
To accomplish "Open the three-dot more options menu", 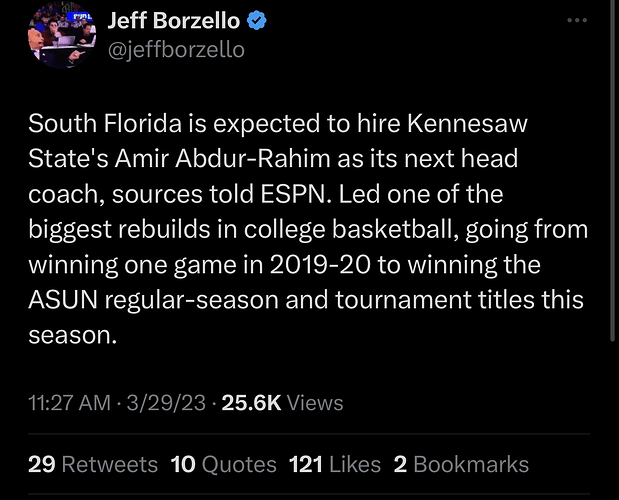I will pyautogui.click(x=577, y=20).
